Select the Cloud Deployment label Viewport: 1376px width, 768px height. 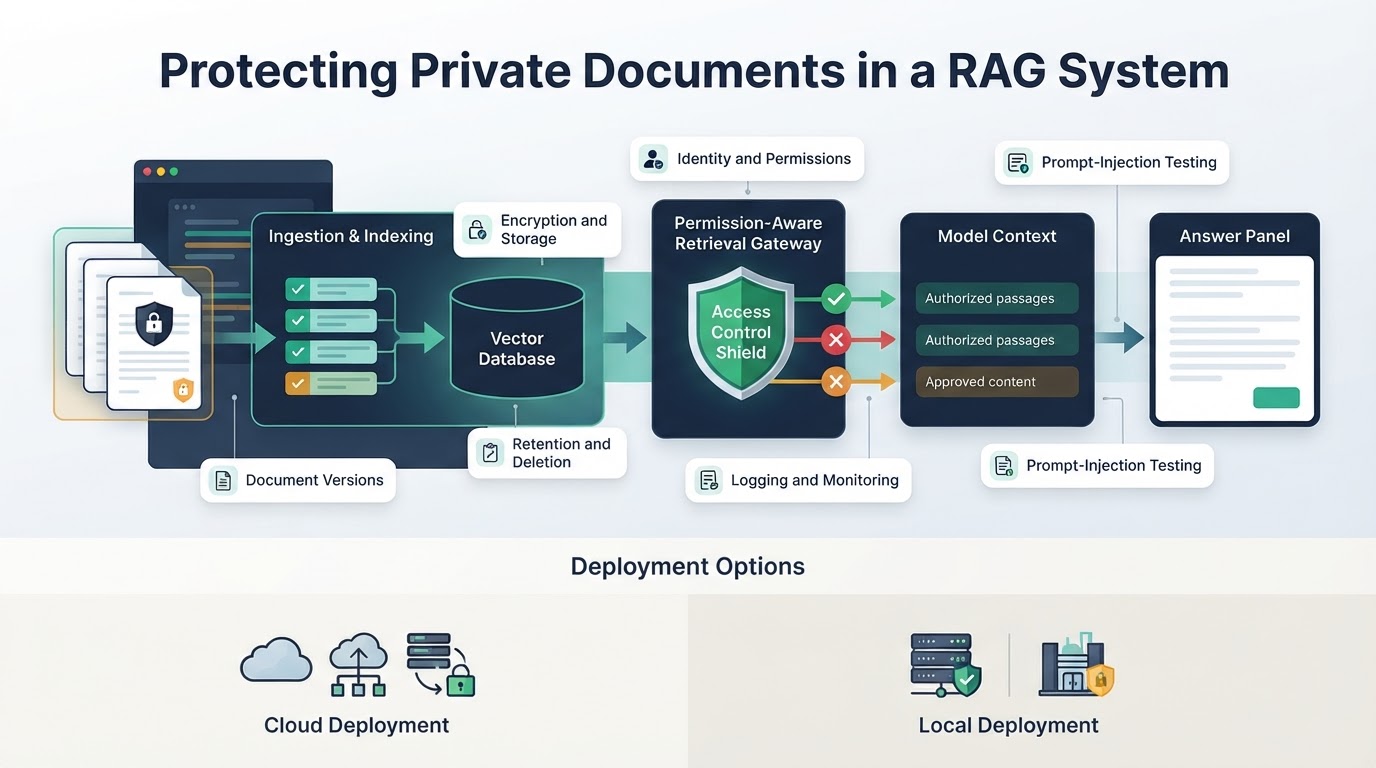coord(357,725)
